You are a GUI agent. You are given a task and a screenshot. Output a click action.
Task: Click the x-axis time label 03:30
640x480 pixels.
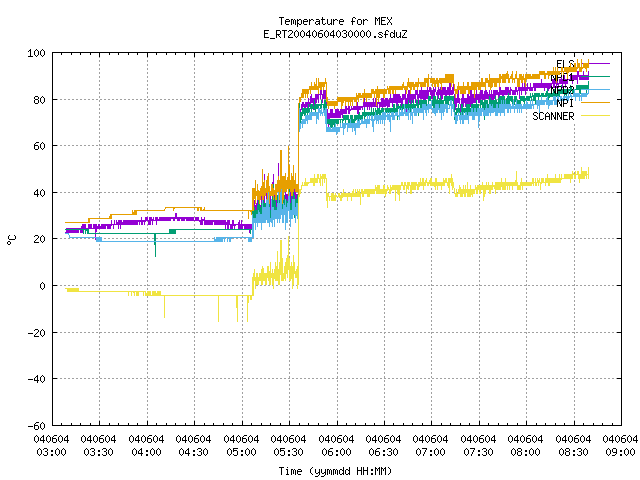(98, 452)
